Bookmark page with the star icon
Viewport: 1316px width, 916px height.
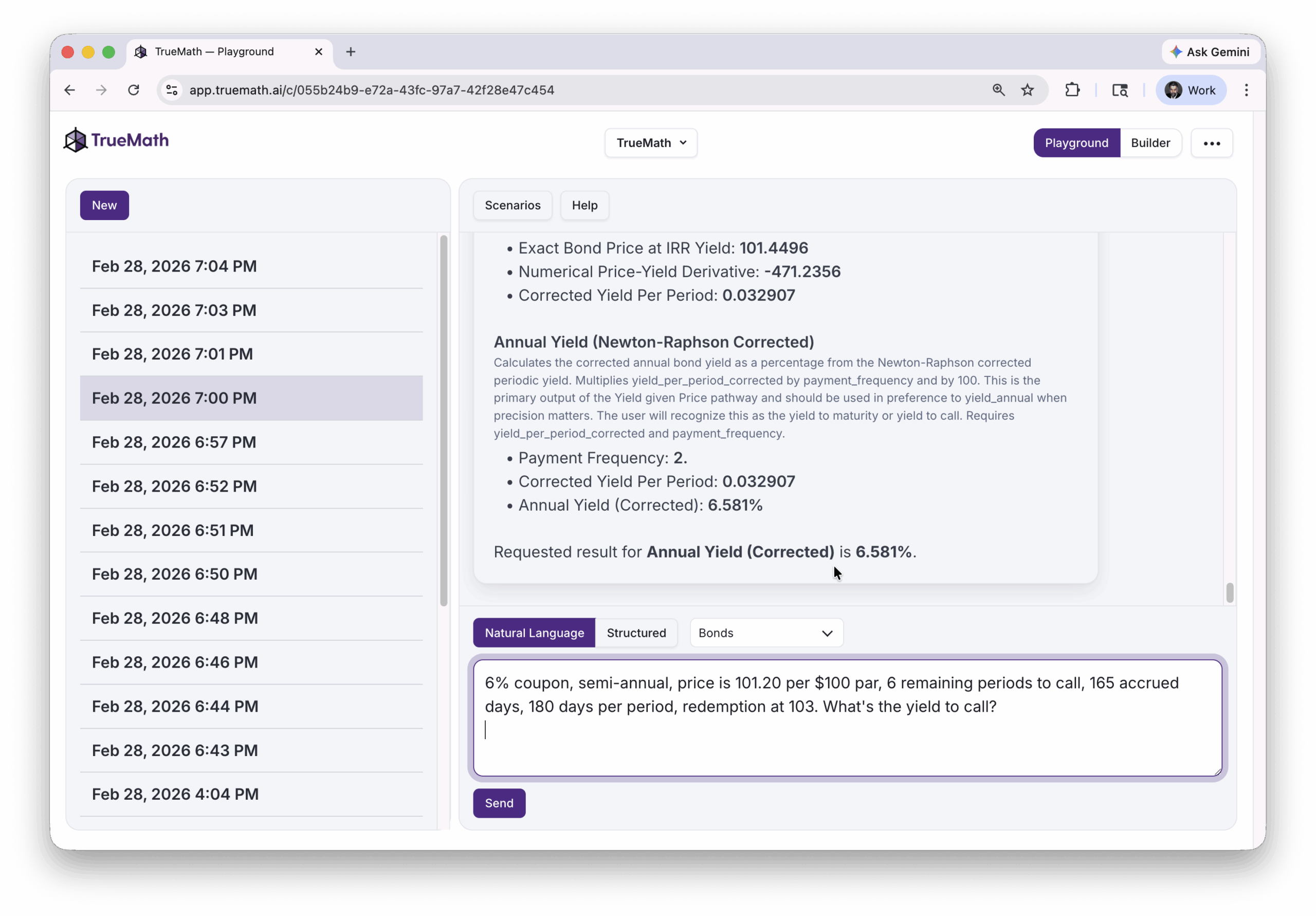[x=1027, y=90]
